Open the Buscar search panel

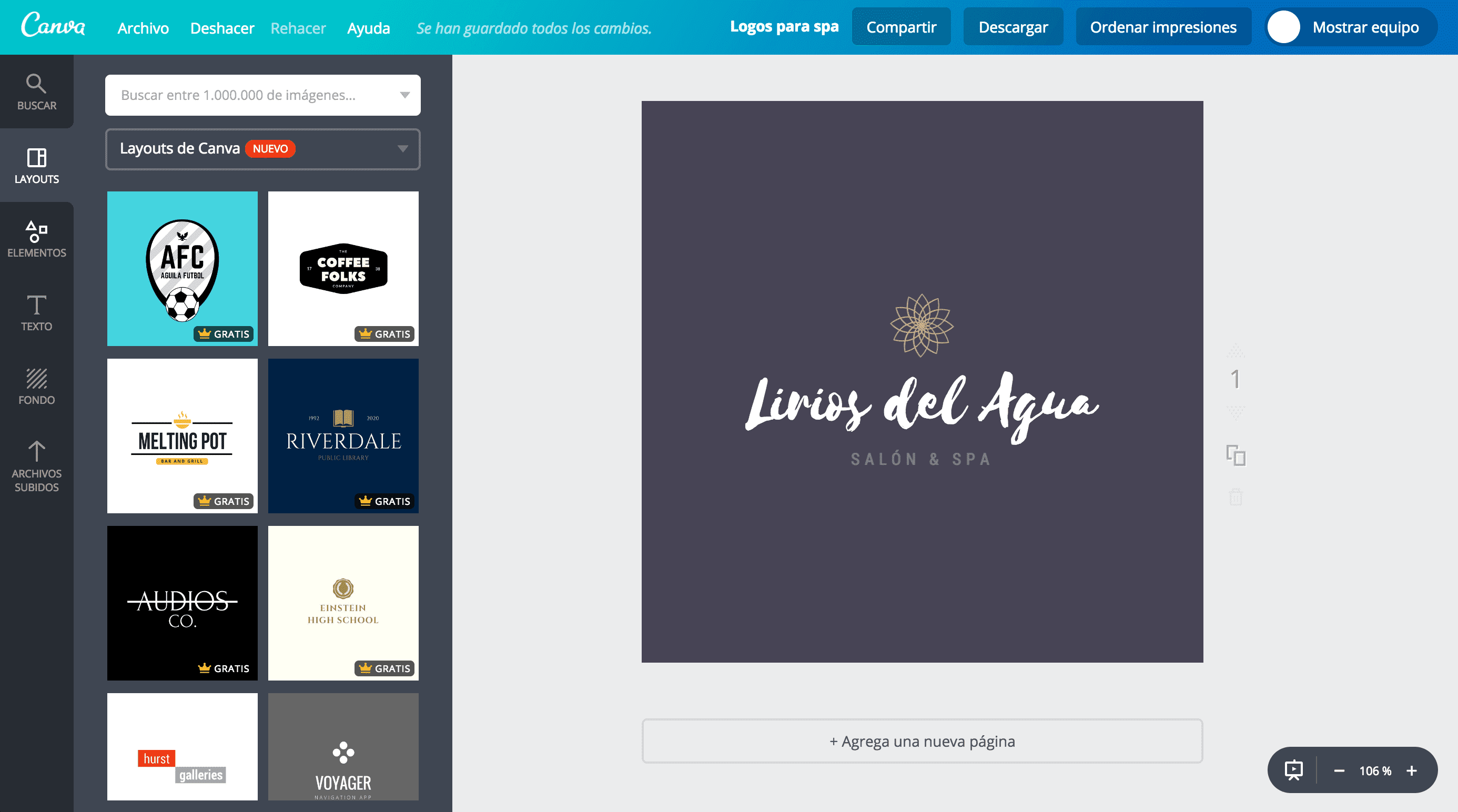(x=36, y=92)
